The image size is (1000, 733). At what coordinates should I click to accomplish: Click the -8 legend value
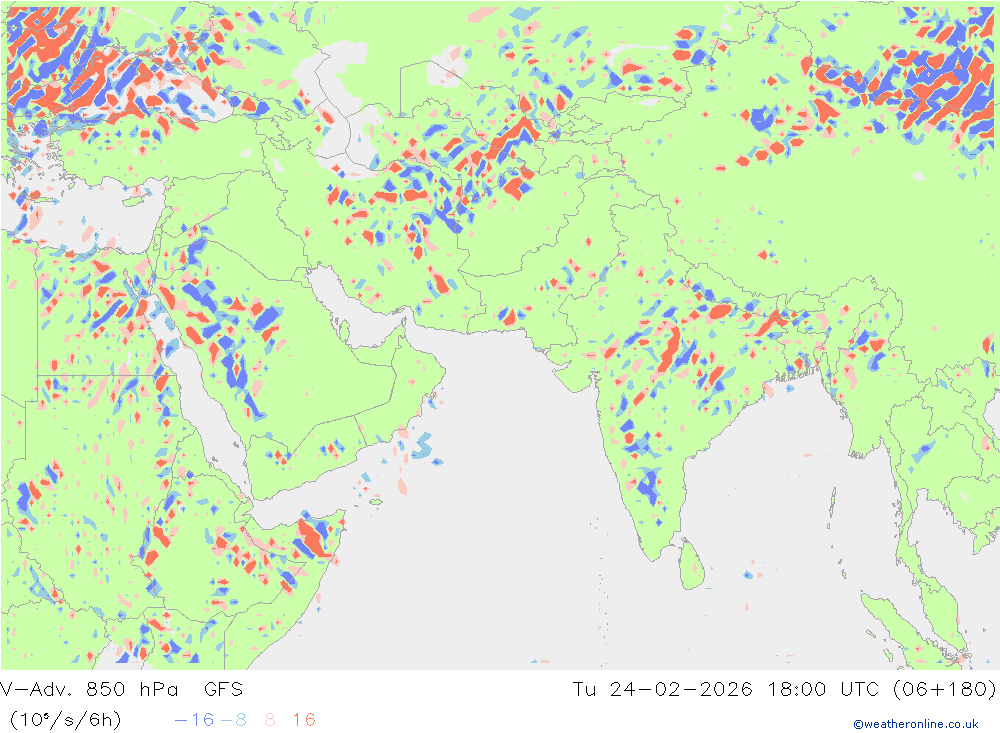click(233, 720)
